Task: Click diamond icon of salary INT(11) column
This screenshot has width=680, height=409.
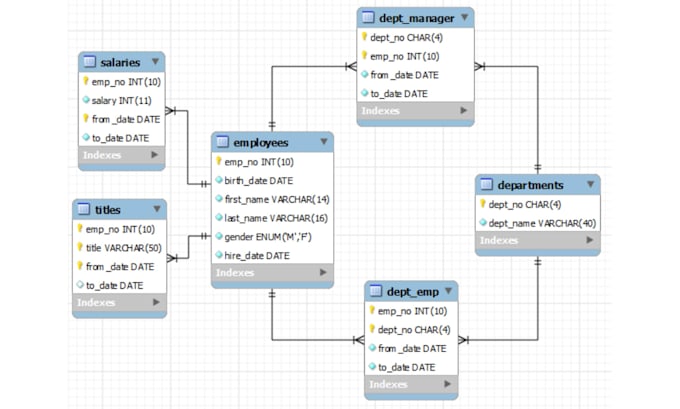Action: [86, 100]
